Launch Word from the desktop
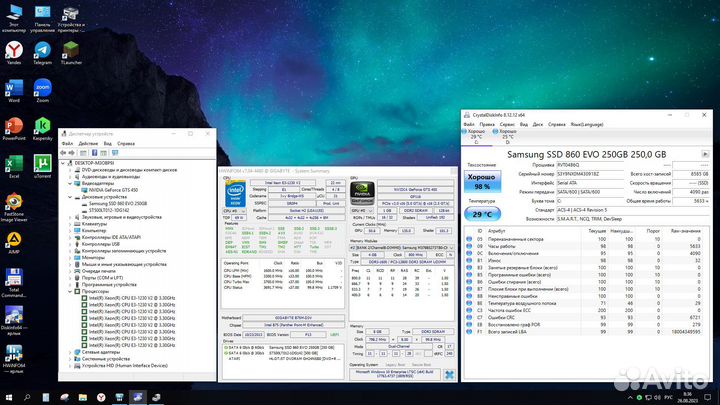The width and height of the screenshot is (720, 405). click(14, 90)
